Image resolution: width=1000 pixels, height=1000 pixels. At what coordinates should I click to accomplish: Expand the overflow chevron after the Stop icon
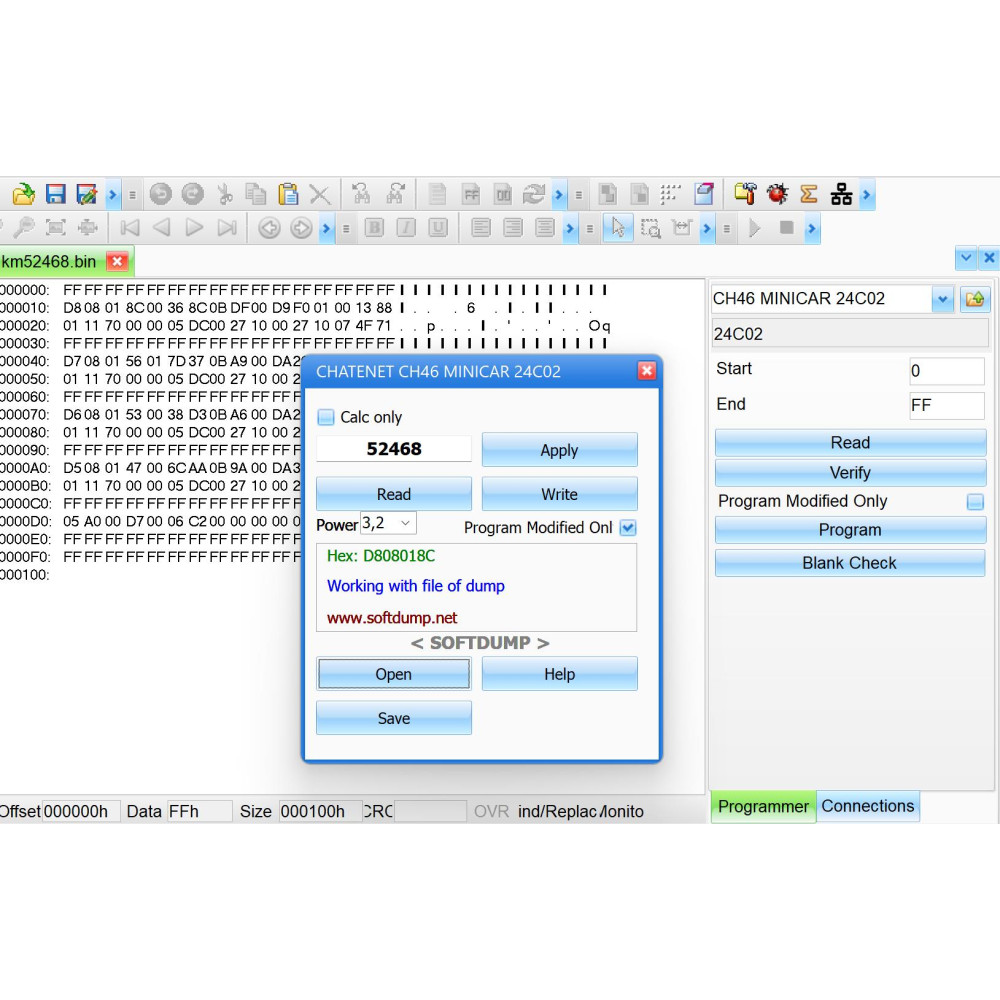812,228
